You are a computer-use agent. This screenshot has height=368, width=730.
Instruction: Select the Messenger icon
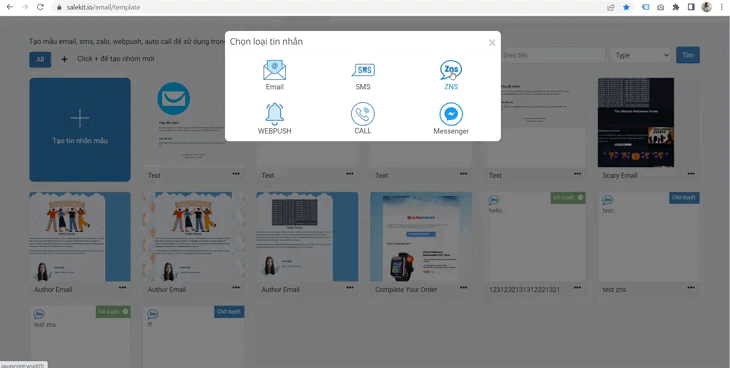pyautogui.click(x=451, y=114)
